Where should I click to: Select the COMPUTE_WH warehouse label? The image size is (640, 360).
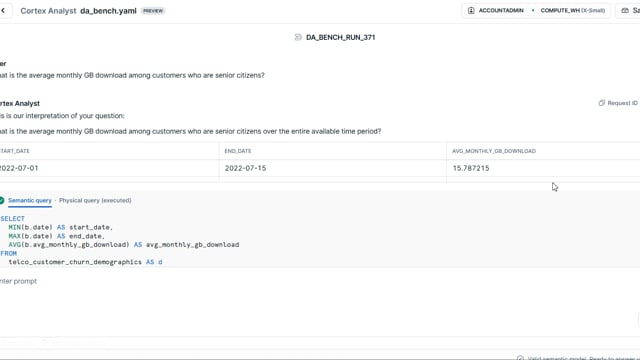tap(573, 11)
